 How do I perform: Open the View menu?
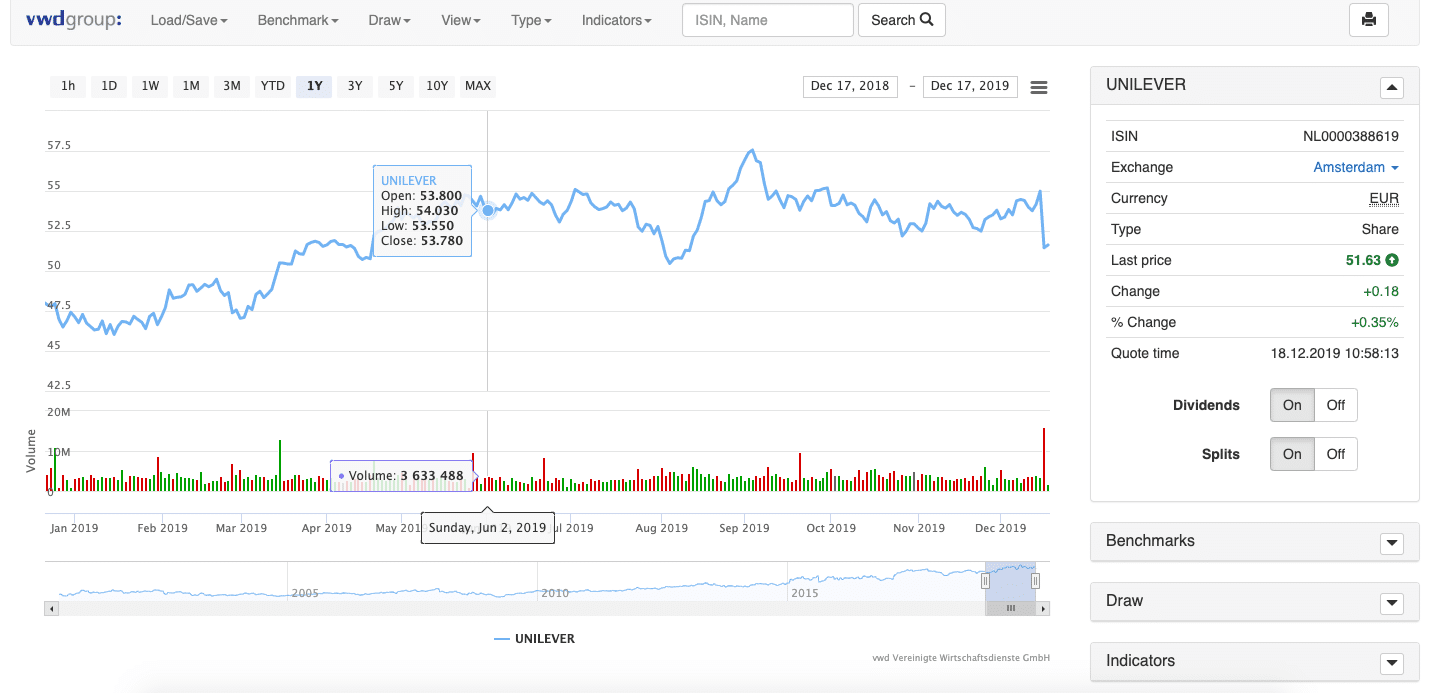point(461,20)
